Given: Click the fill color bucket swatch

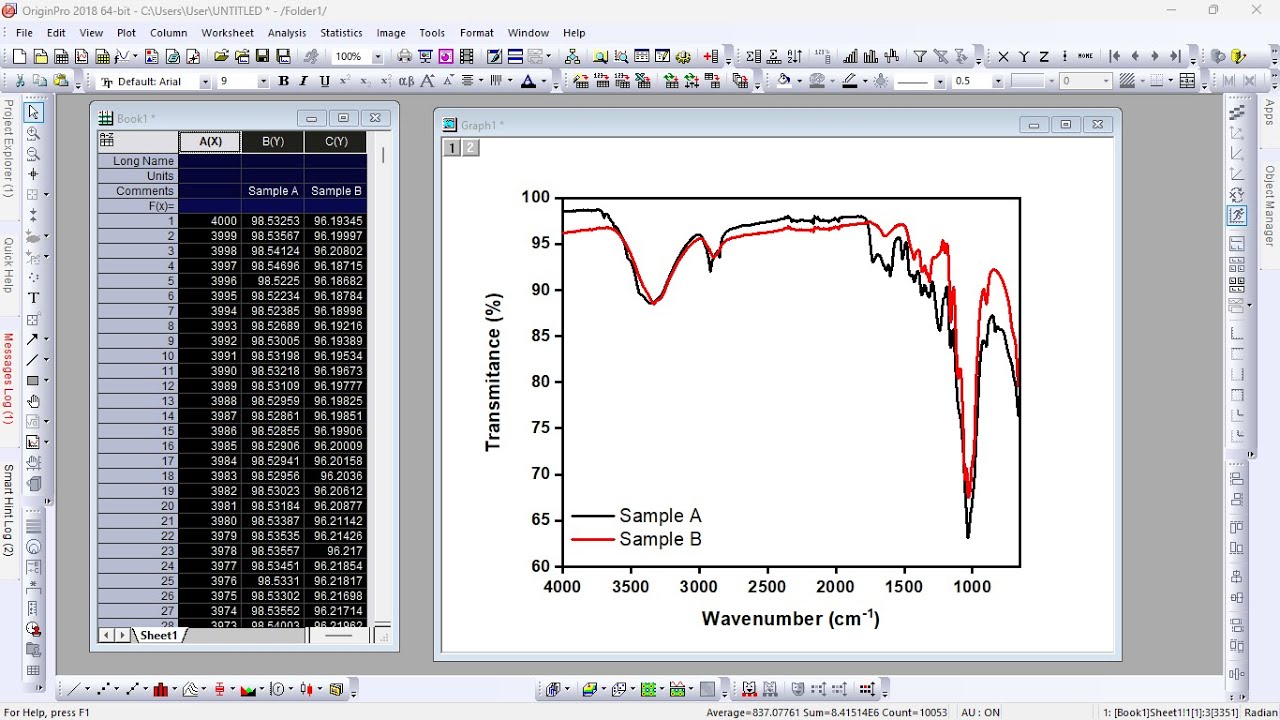Looking at the screenshot, I should tap(784, 81).
